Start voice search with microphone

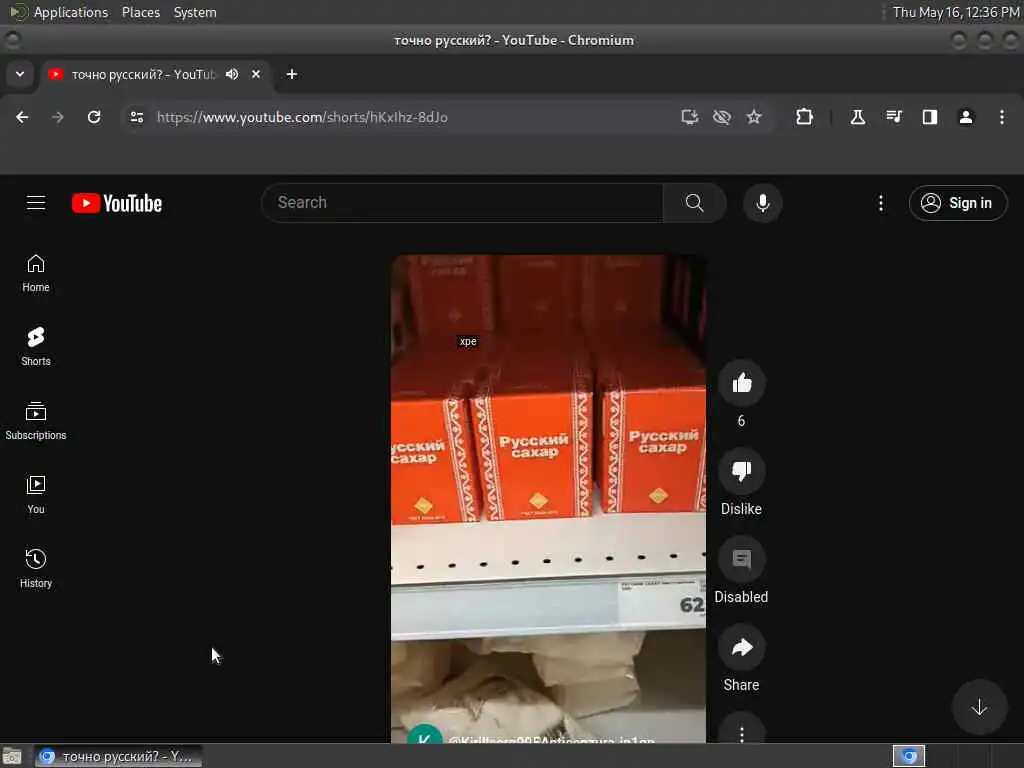[762, 203]
